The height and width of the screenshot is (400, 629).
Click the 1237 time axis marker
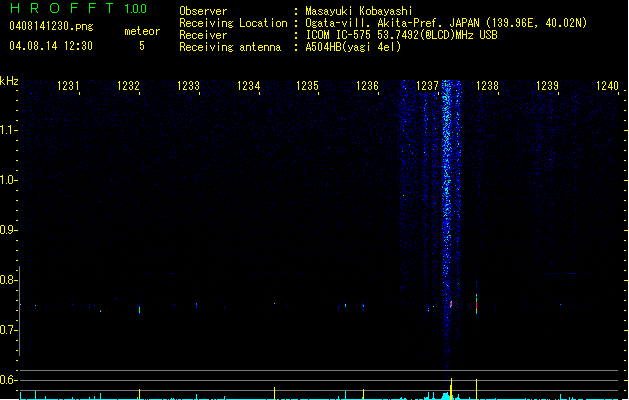(428, 86)
